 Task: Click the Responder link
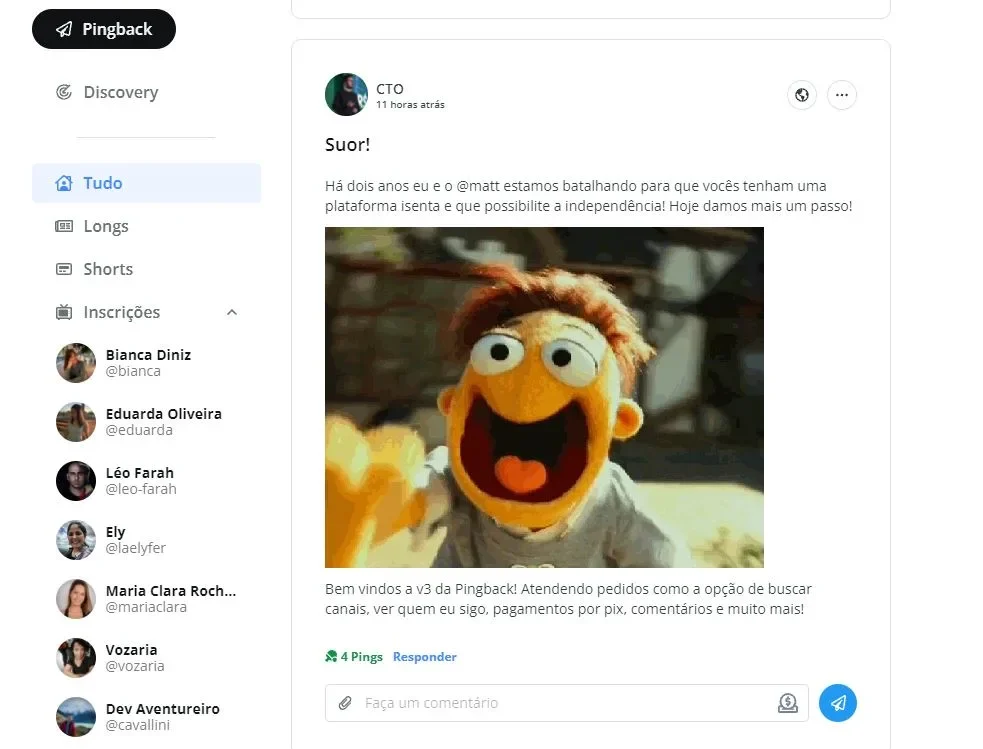[x=424, y=657]
